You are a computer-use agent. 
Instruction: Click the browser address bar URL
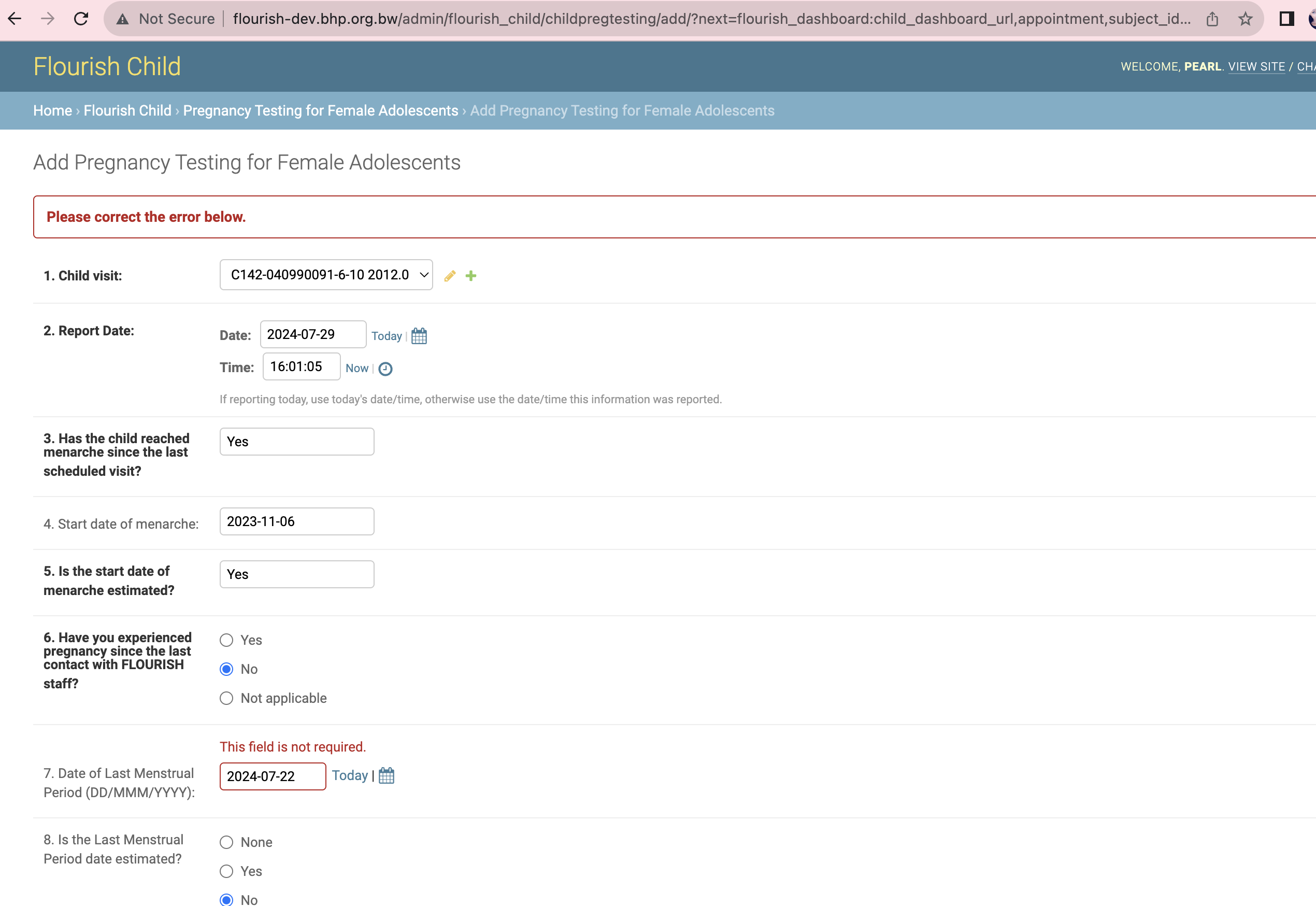point(712,19)
